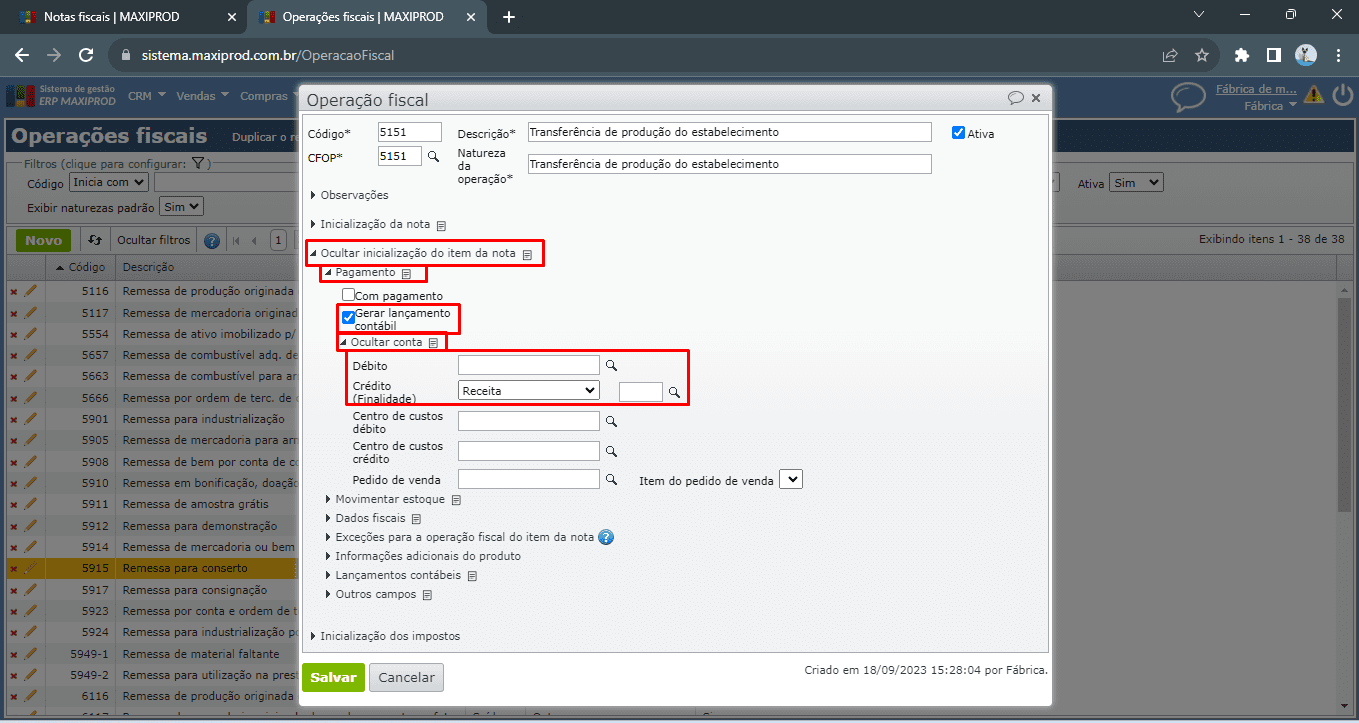Expand Informações adicionais do produto section
This screenshot has height=723, width=1359.
[423, 556]
